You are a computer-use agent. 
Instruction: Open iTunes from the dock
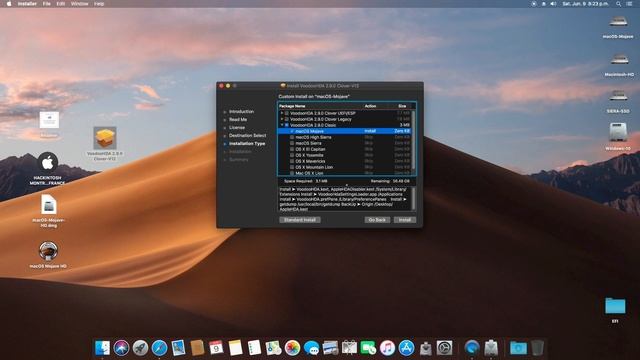[x=387, y=348]
